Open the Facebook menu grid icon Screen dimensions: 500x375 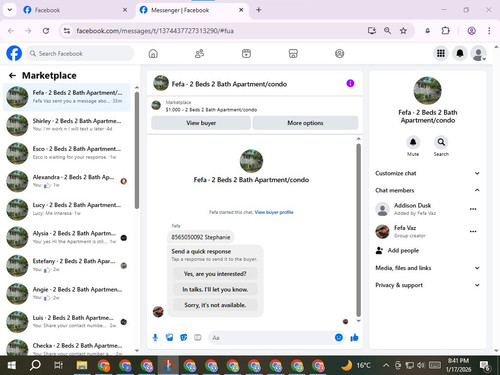click(441, 53)
